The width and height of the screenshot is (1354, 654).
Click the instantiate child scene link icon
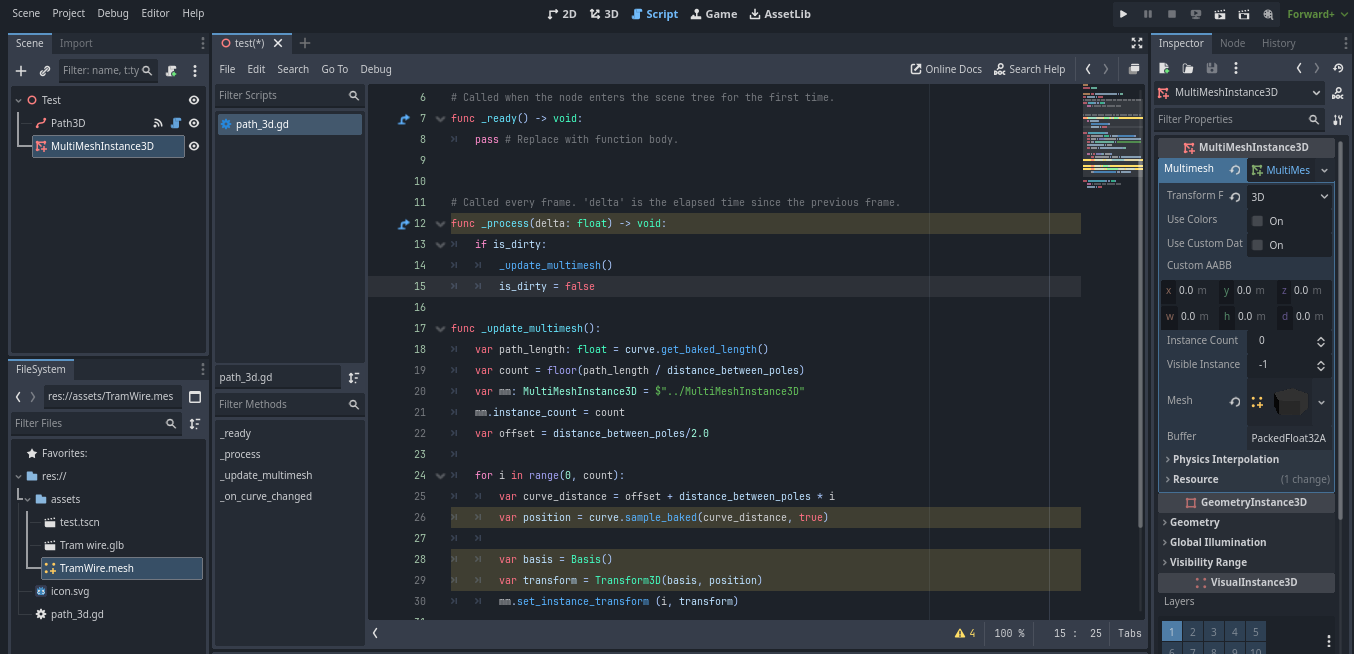click(x=45, y=71)
